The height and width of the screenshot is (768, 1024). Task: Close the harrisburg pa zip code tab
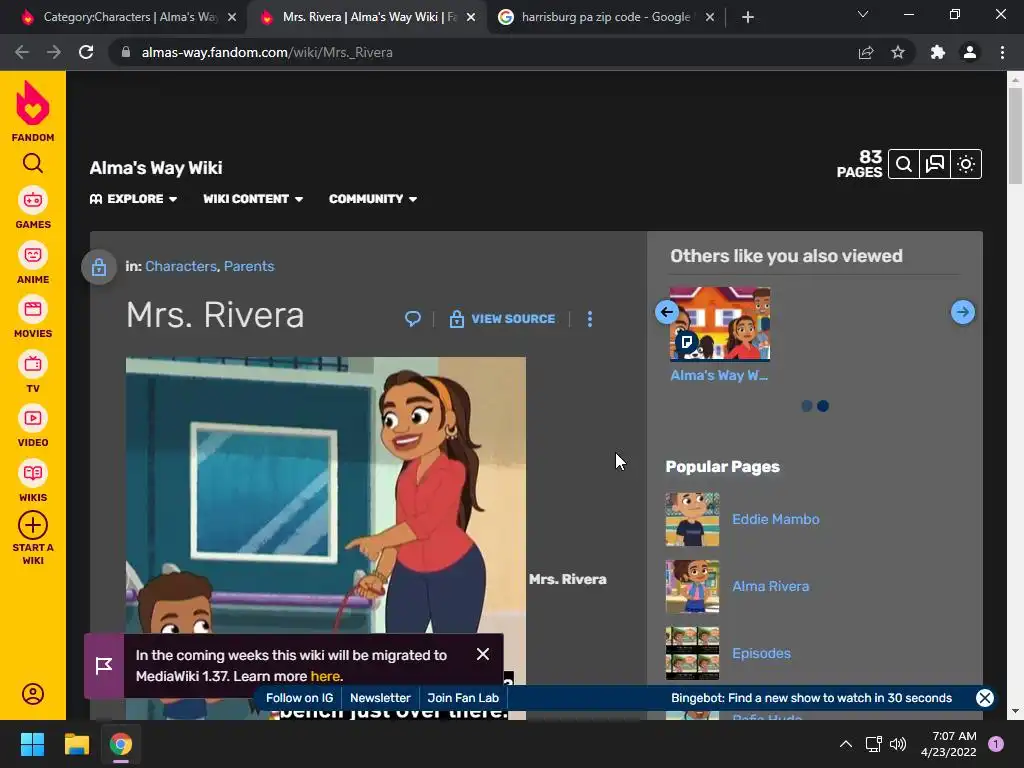pyautogui.click(x=710, y=17)
